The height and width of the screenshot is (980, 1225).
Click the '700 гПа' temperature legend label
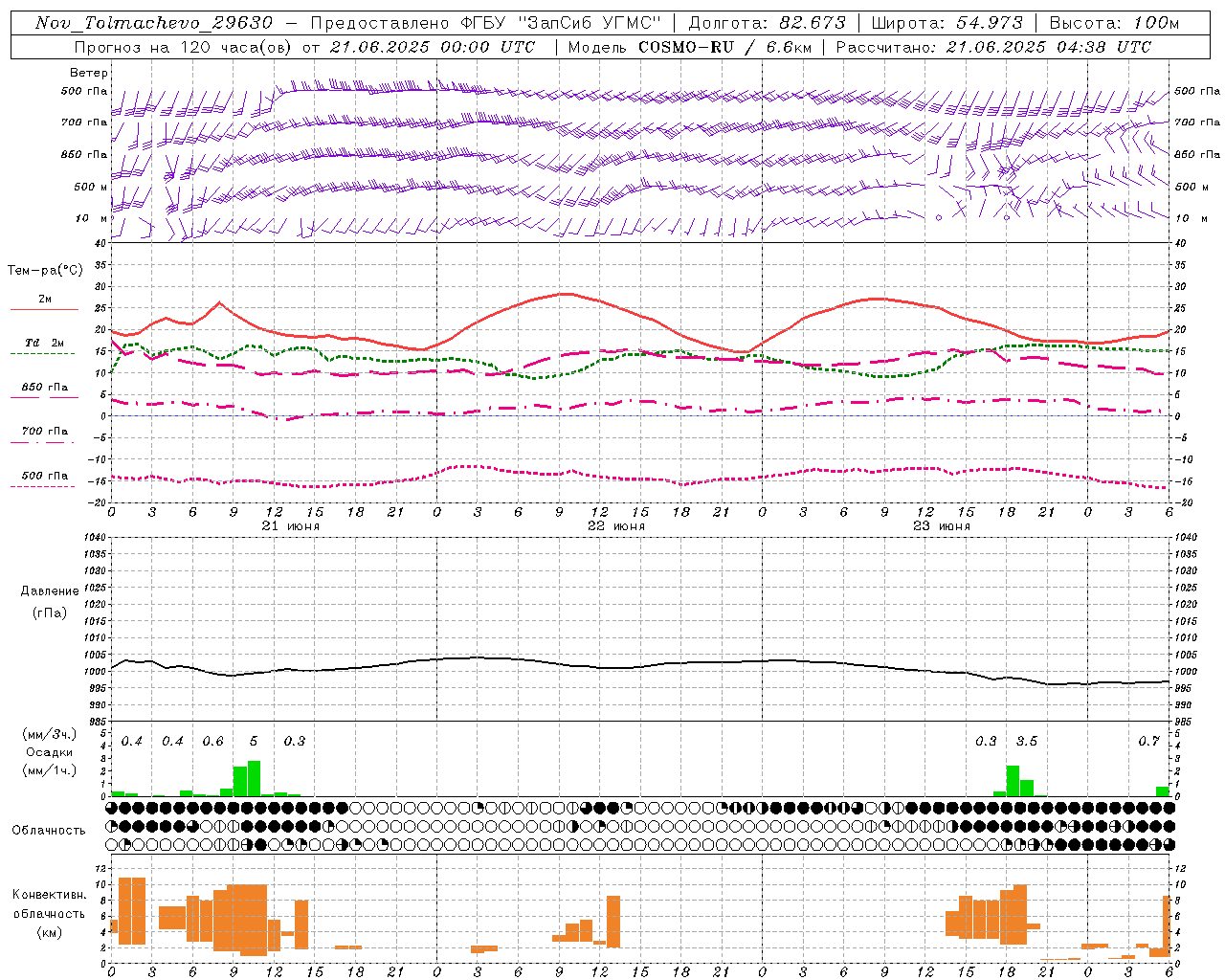click(45, 431)
